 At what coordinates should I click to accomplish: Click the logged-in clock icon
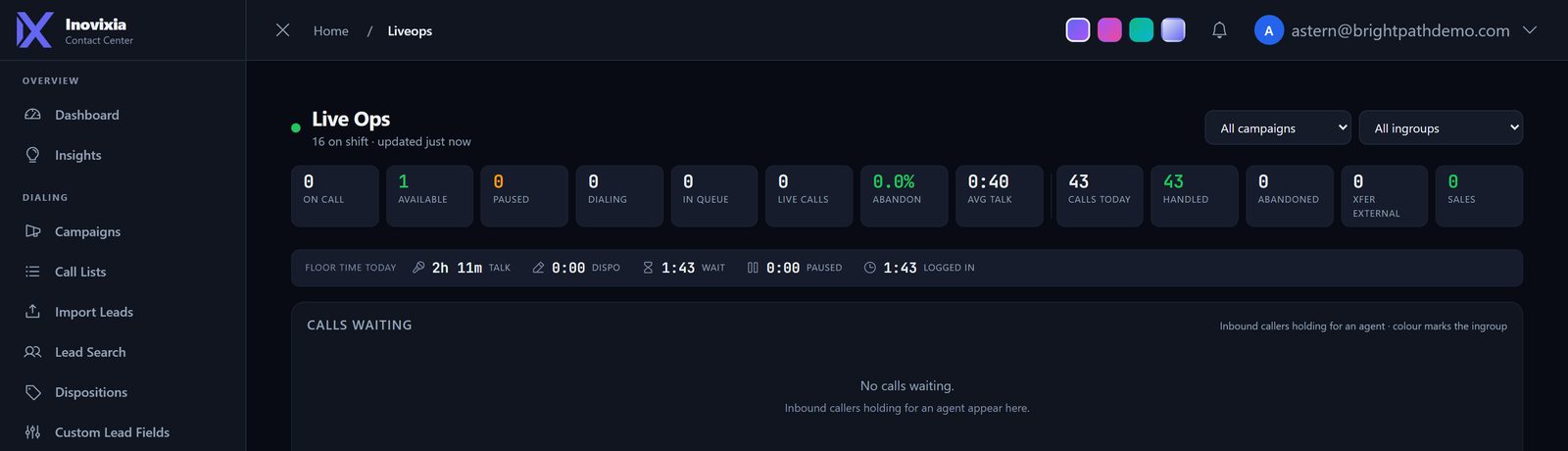tap(869, 268)
